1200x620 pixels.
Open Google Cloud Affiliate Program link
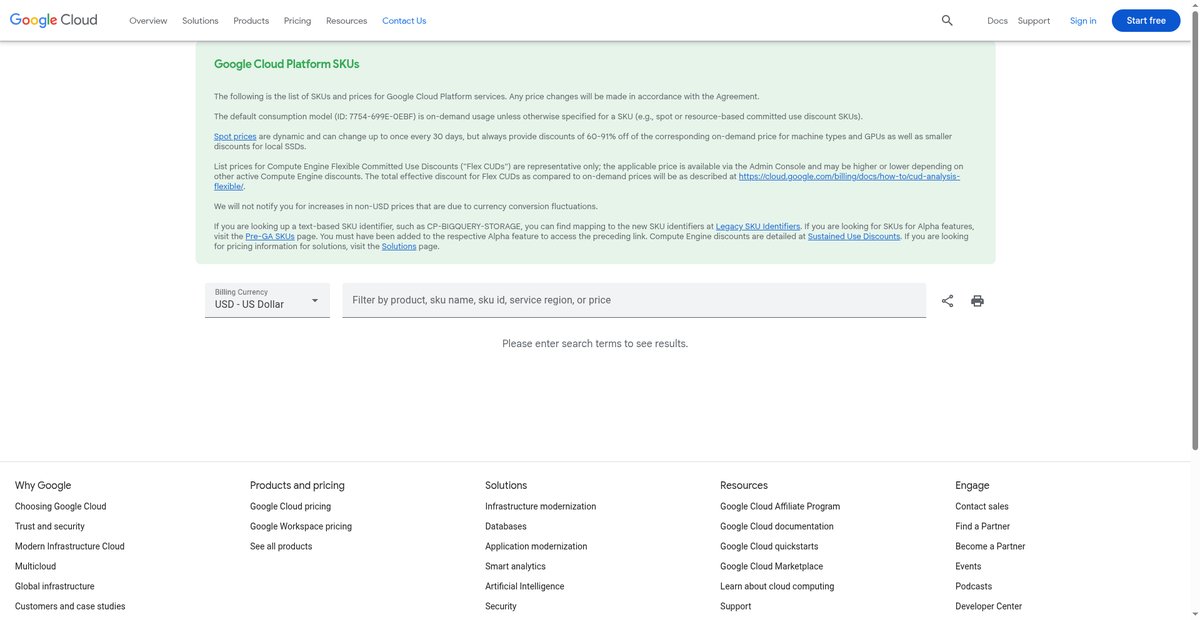(x=780, y=506)
